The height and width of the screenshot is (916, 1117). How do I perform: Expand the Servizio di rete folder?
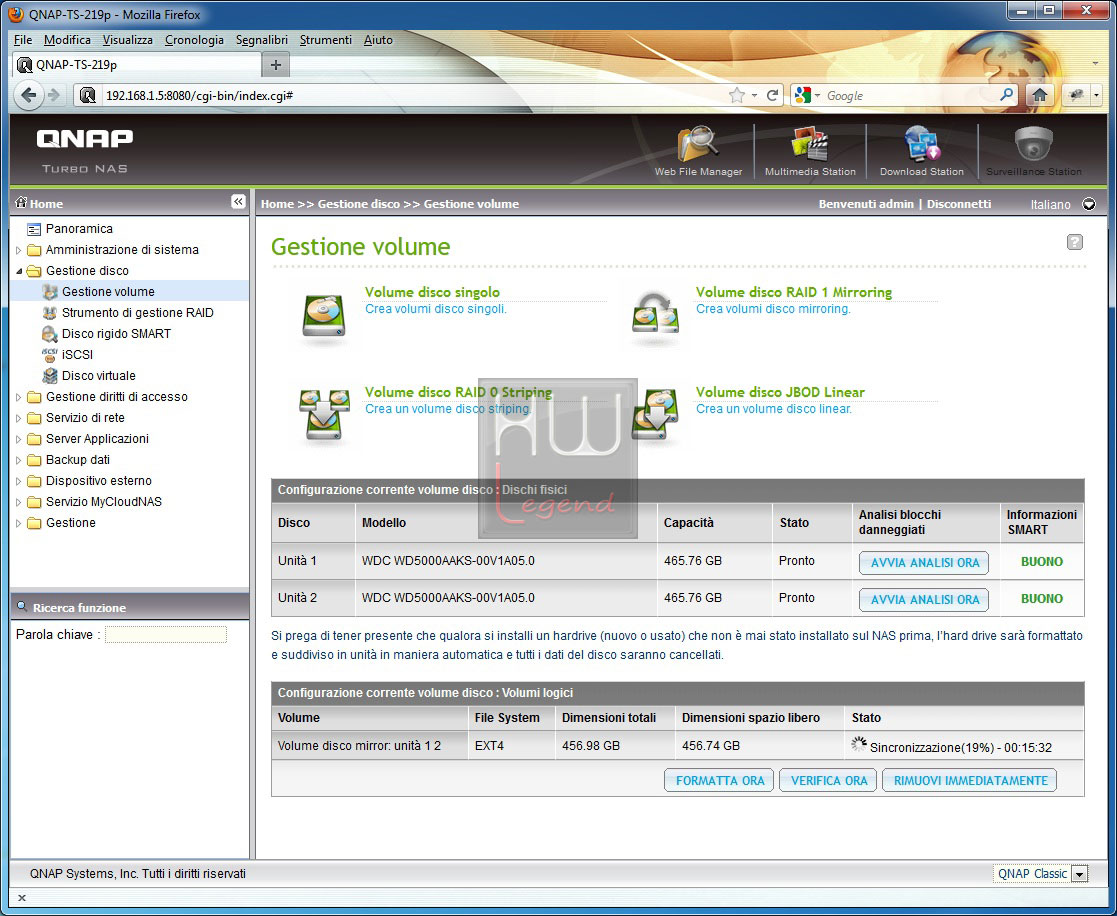tap(19, 418)
